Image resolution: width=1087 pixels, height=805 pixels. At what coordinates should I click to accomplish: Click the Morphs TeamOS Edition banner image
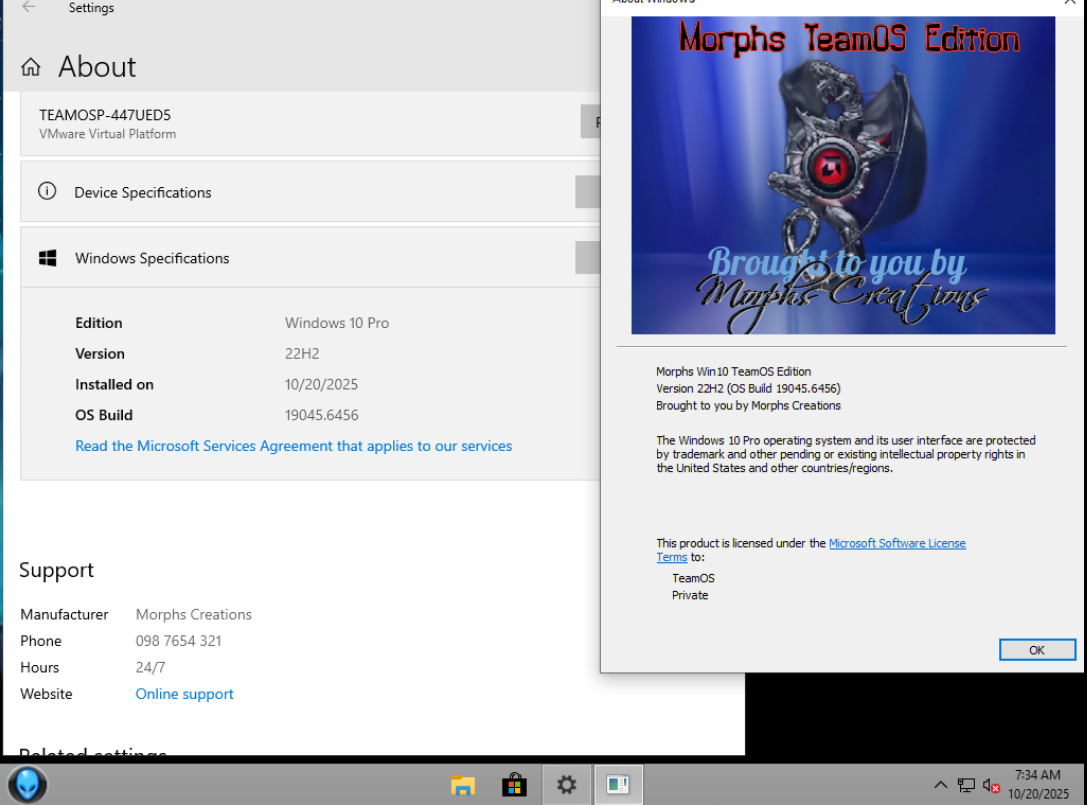[x=843, y=175]
